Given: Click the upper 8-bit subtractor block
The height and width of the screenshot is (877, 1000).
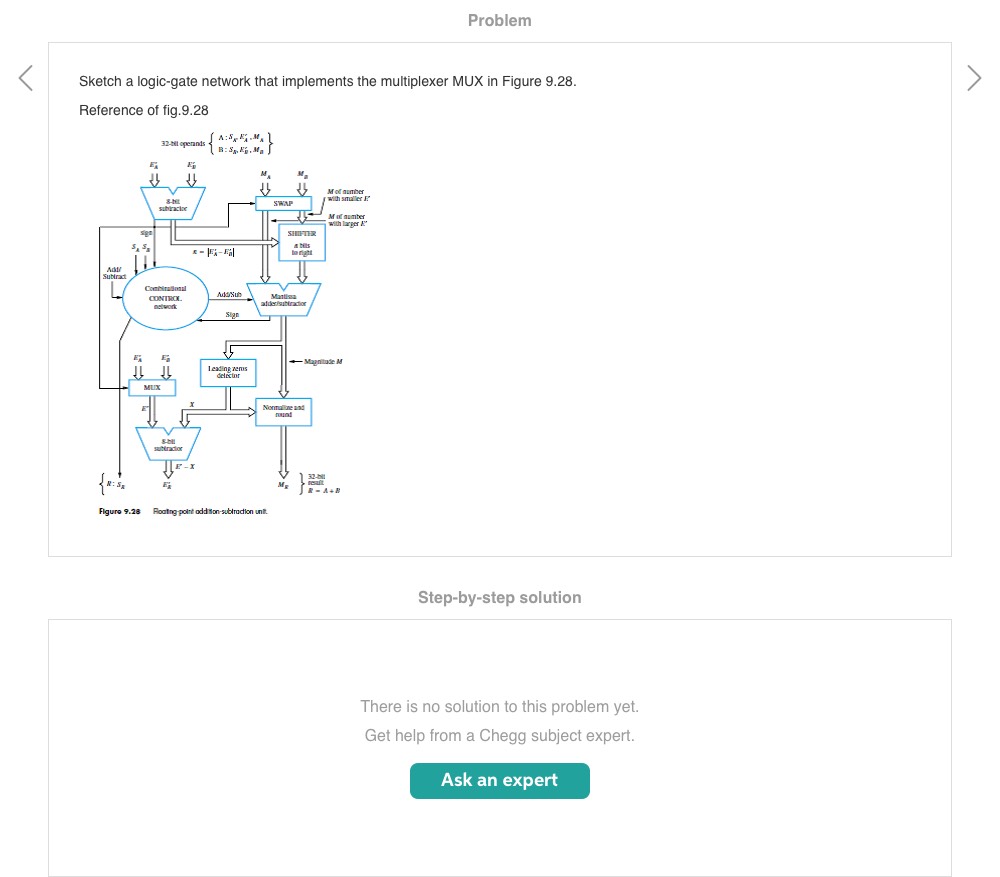Looking at the screenshot, I should pyautogui.click(x=173, y=204).
